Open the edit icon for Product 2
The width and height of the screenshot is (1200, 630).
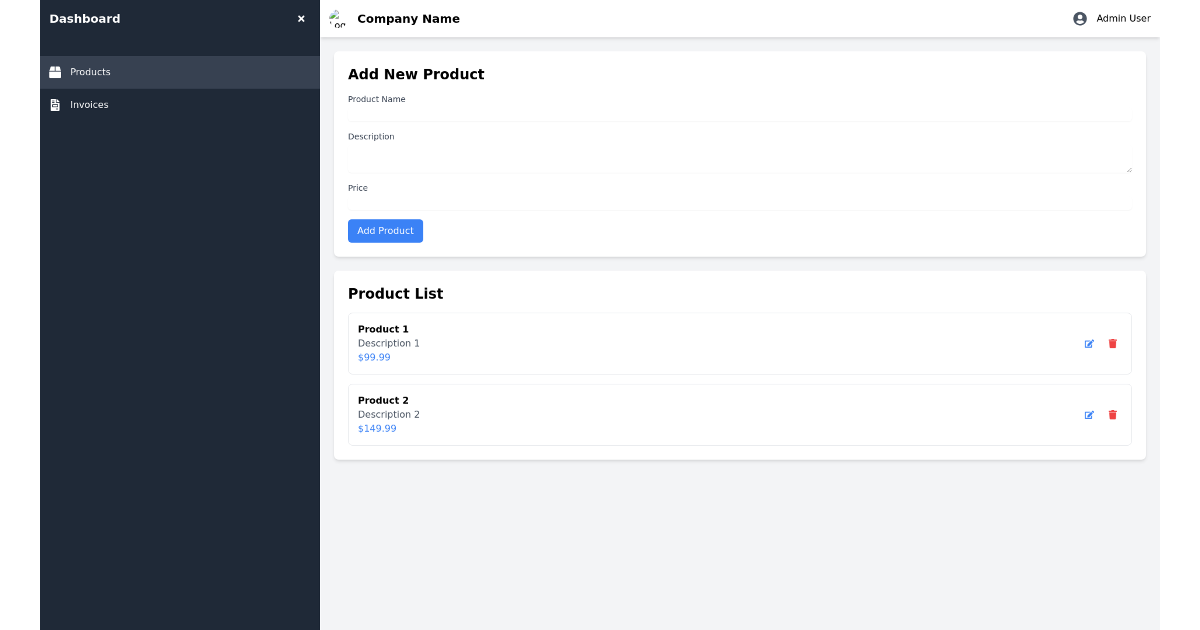[x=1089, y=415]
